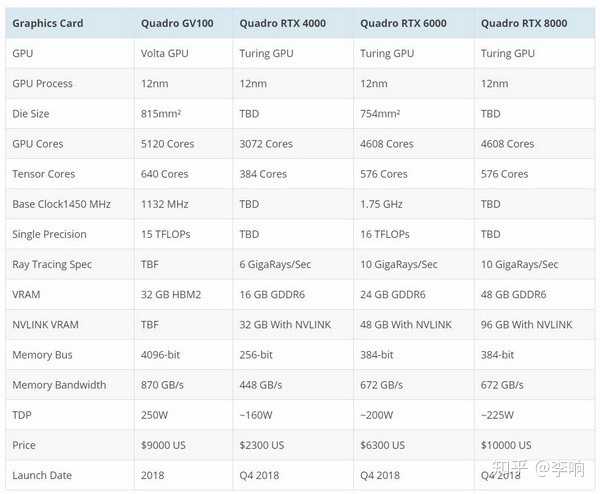The width and height of the screenshot is (600, 494).
Task: Click the 448 GB/s bandwidth cell
Action: click(263, 385)
